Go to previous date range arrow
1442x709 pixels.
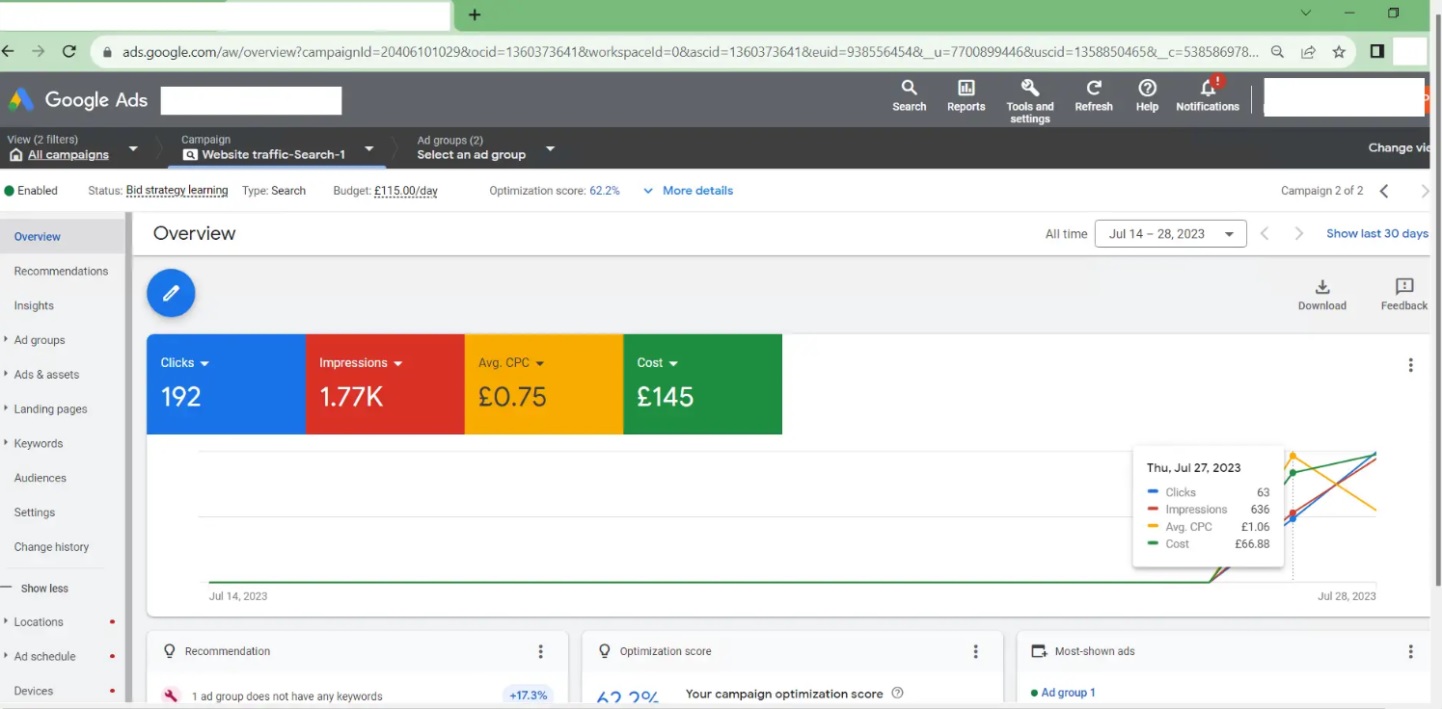1265,234
